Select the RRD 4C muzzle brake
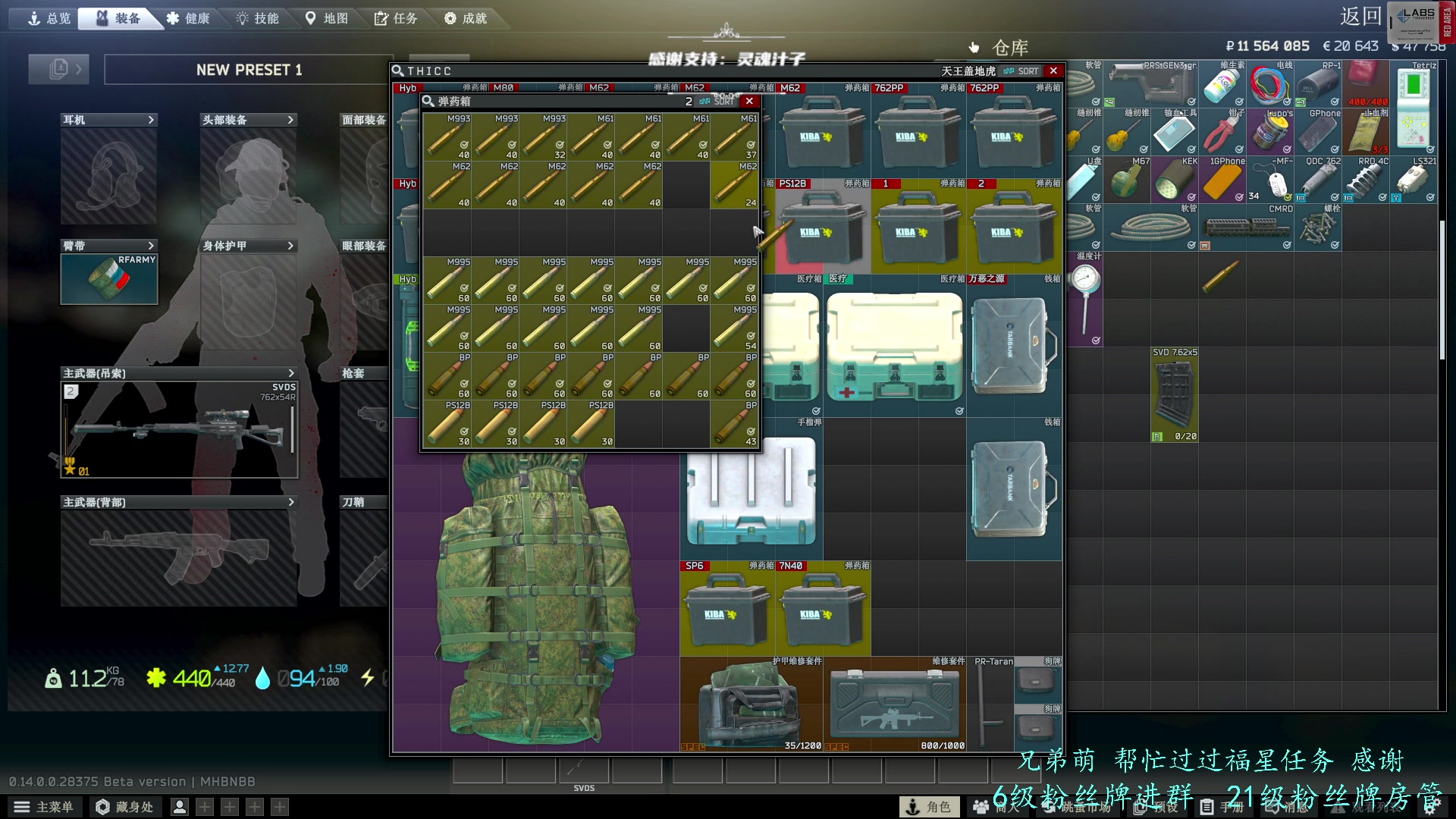Viewport: 1456px width, 819px height. point(1365,180)
